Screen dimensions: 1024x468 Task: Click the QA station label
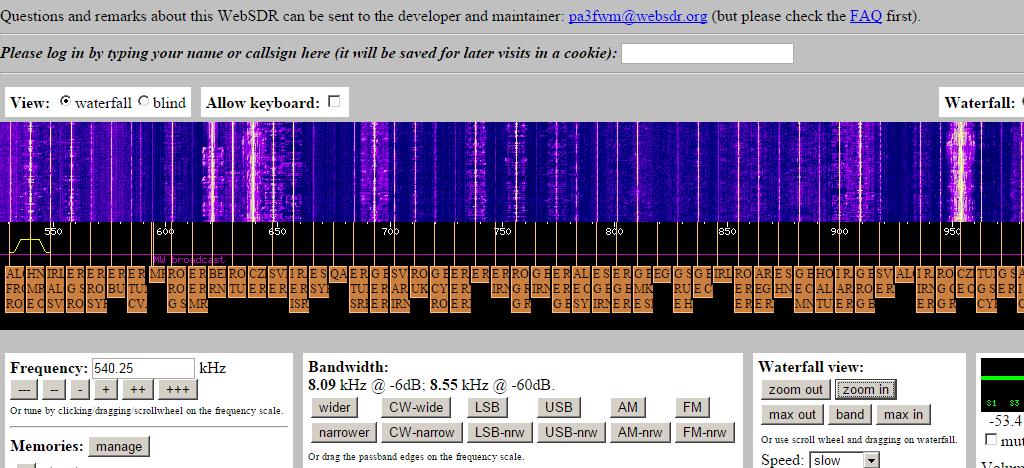[x=338, y=274]
